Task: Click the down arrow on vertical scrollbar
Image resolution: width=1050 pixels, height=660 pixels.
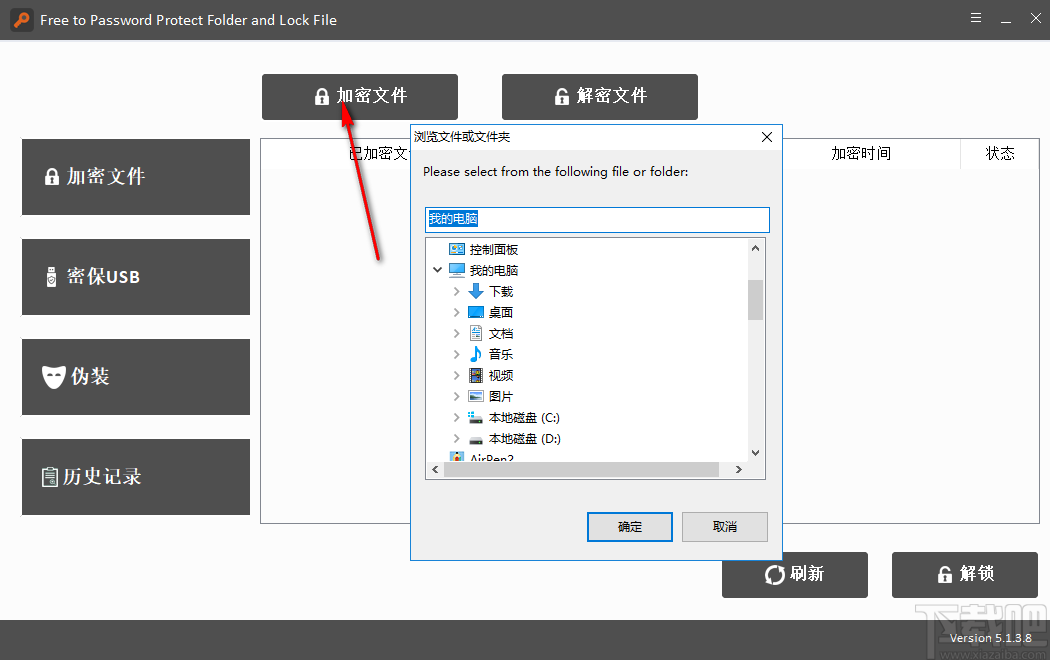Action: click(x=755, y=450)
